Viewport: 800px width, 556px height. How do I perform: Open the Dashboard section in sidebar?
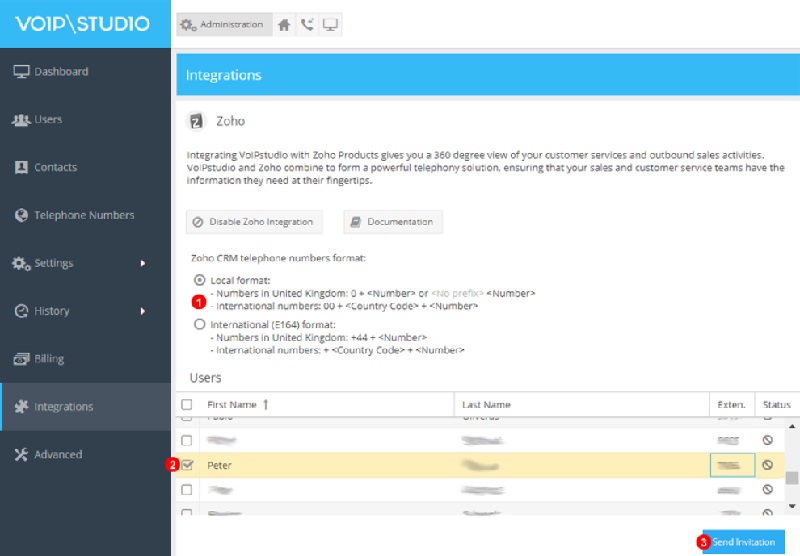(61, 72)
